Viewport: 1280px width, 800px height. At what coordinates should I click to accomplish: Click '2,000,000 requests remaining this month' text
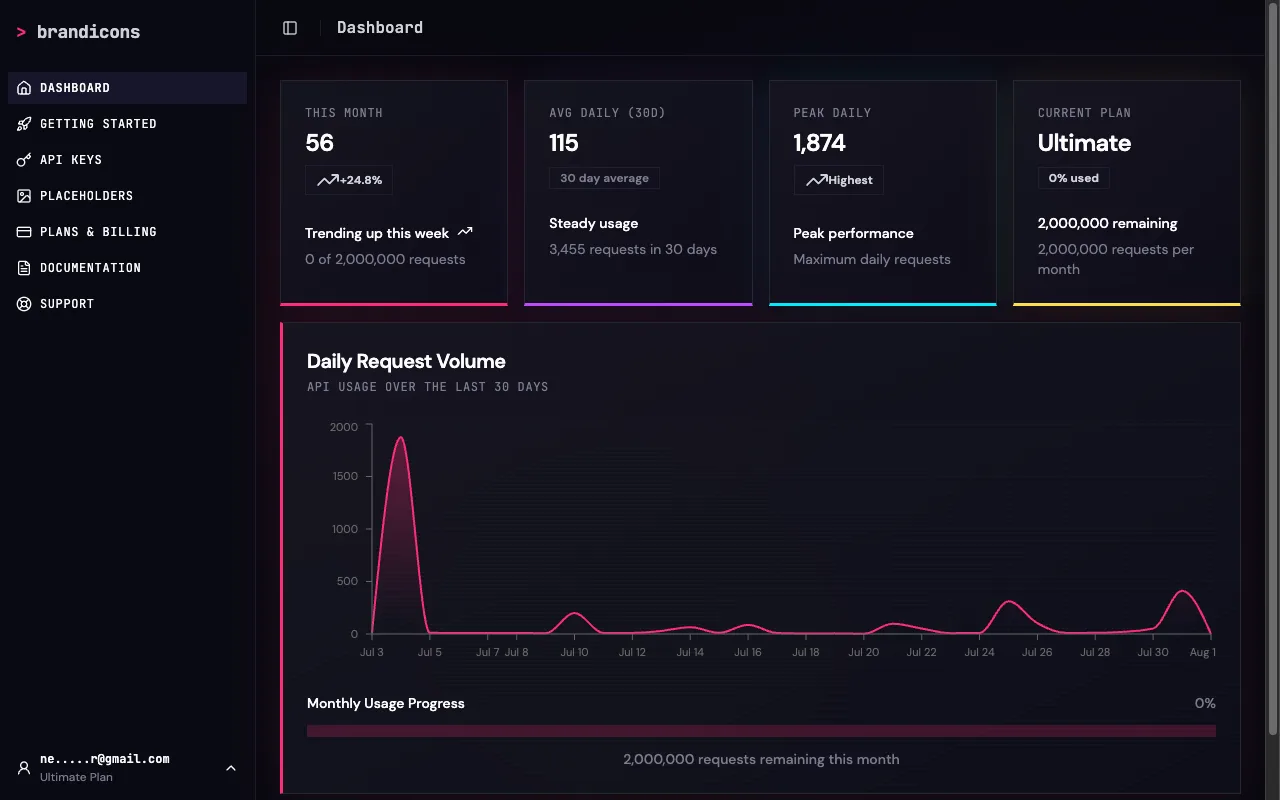click(x=761, y=759)
